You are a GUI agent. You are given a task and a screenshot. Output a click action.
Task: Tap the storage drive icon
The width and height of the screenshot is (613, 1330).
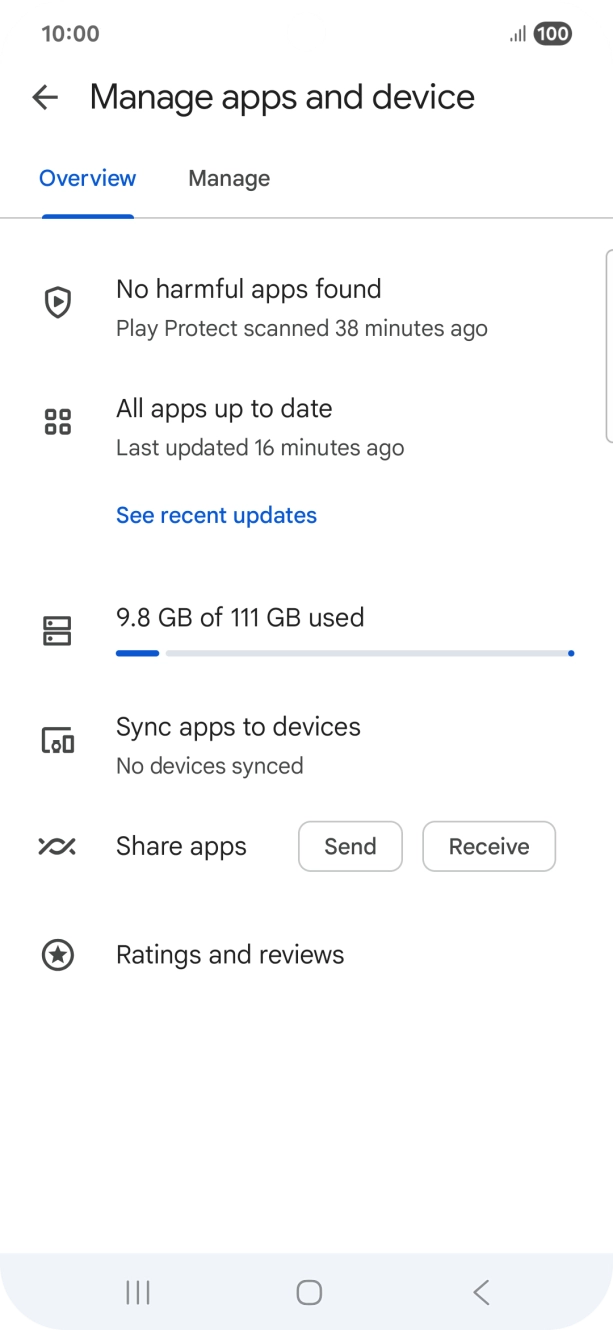(58, 631)
